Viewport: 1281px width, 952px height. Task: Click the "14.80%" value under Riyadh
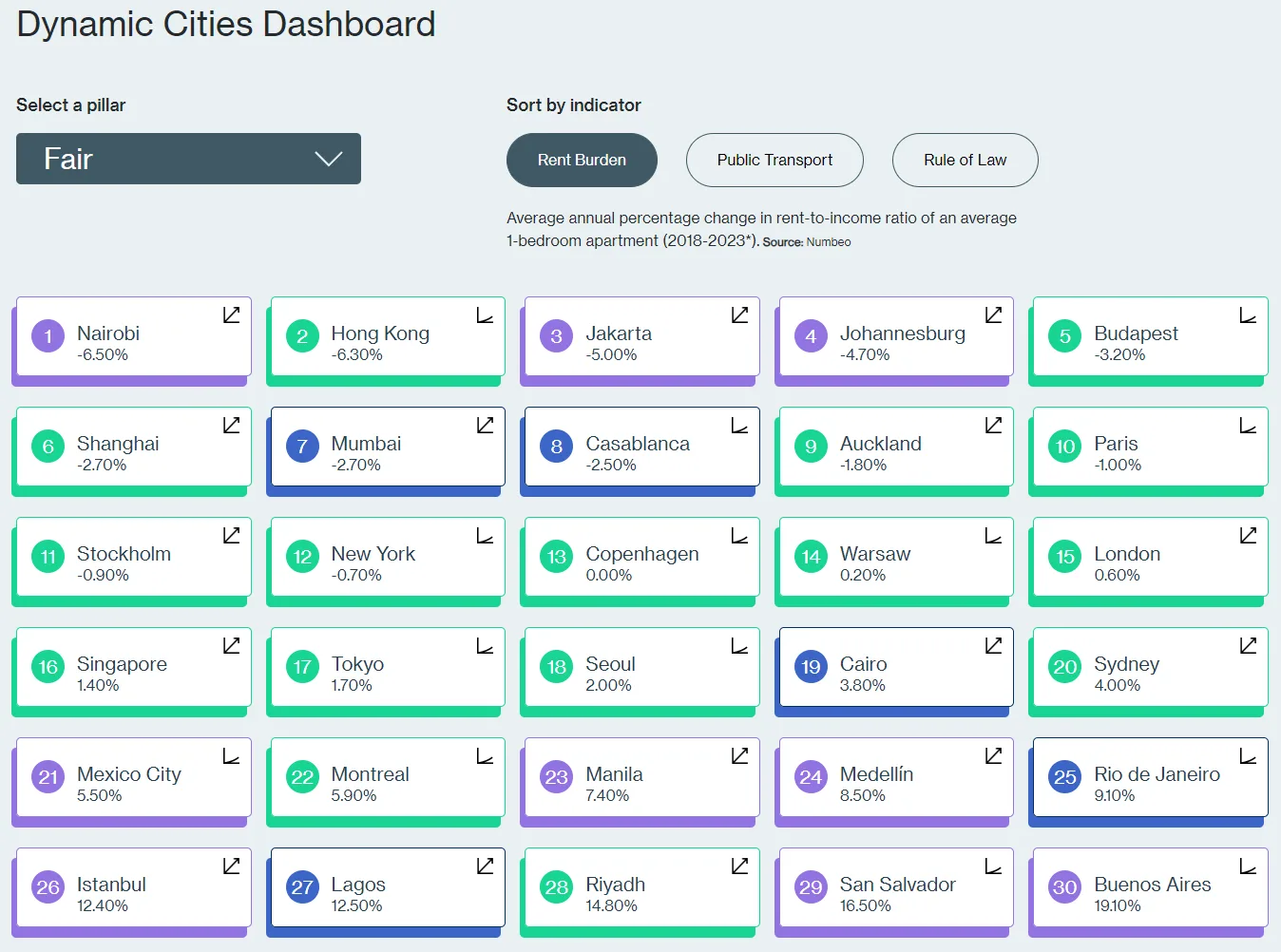point(611,905)
